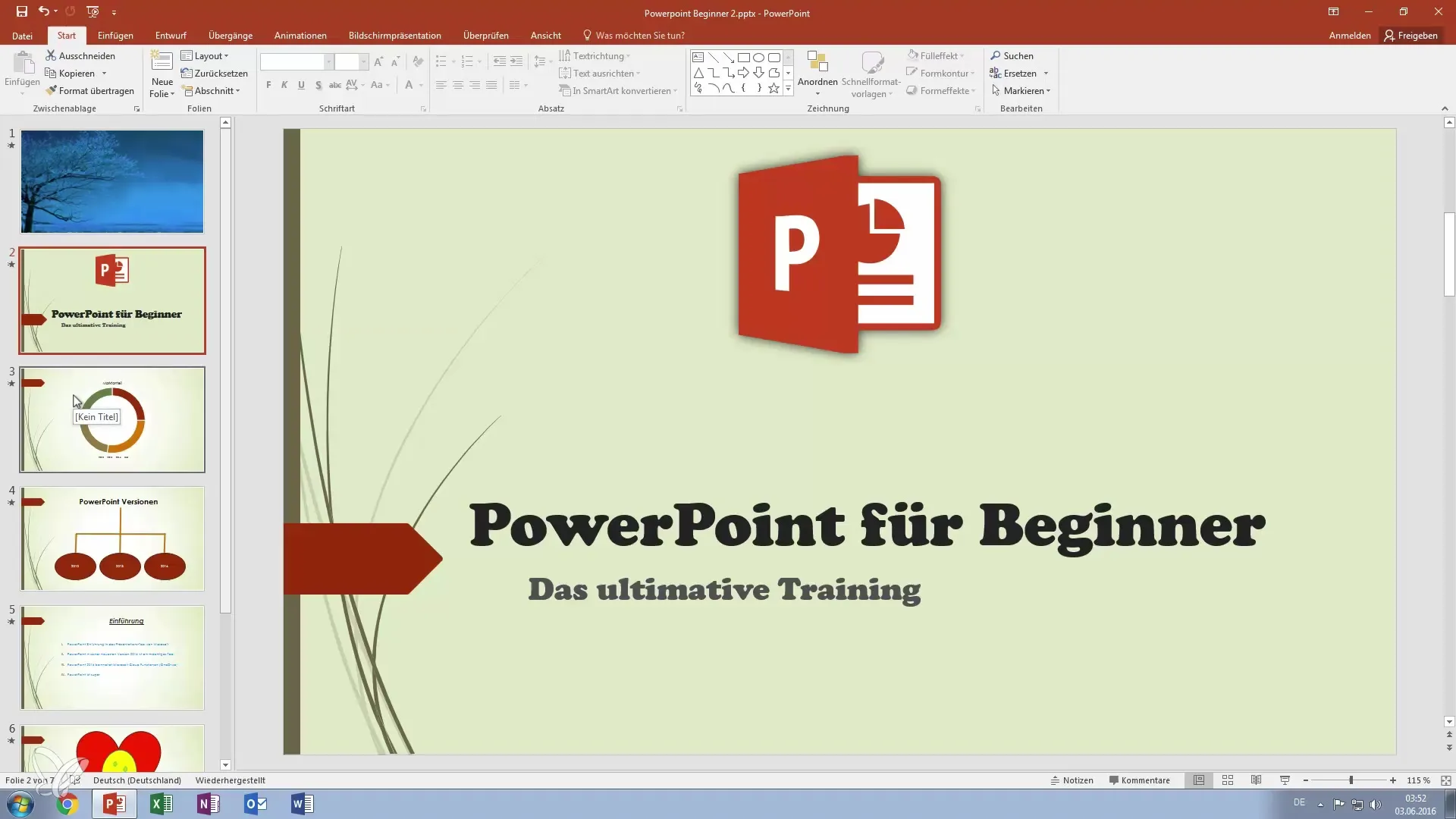Open Abschnitt section dropdown
This screenshot has height=819, width=1456.
211,91
